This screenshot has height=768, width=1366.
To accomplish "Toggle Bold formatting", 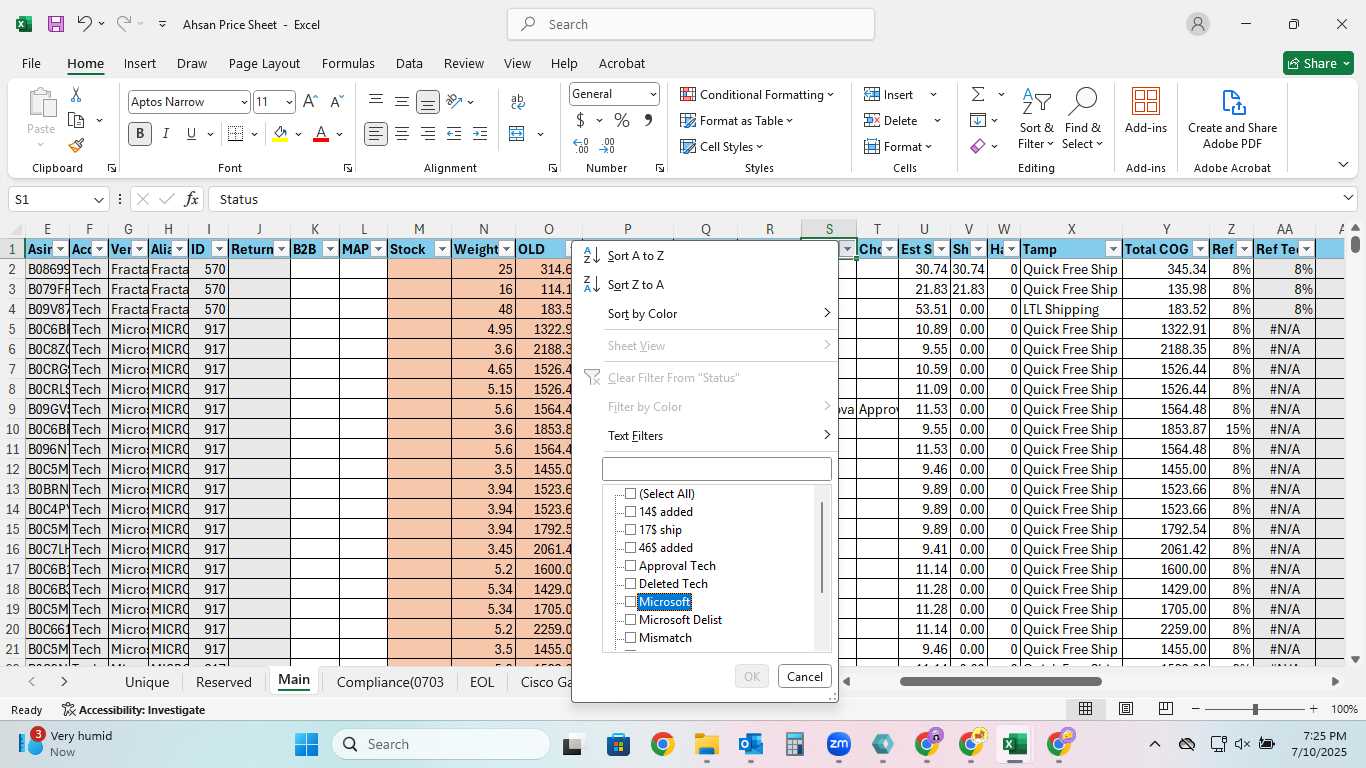I will tap(140, 133).
